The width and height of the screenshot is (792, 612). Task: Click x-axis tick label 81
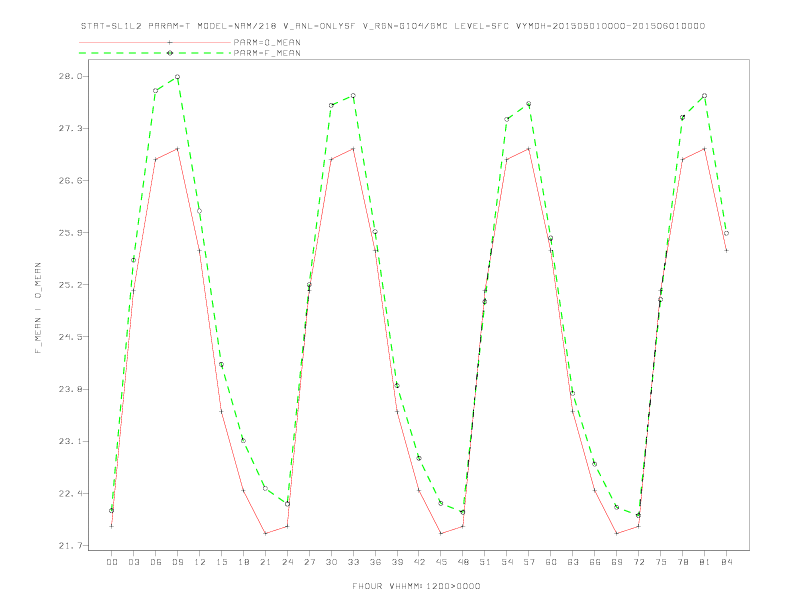(705, 562)
